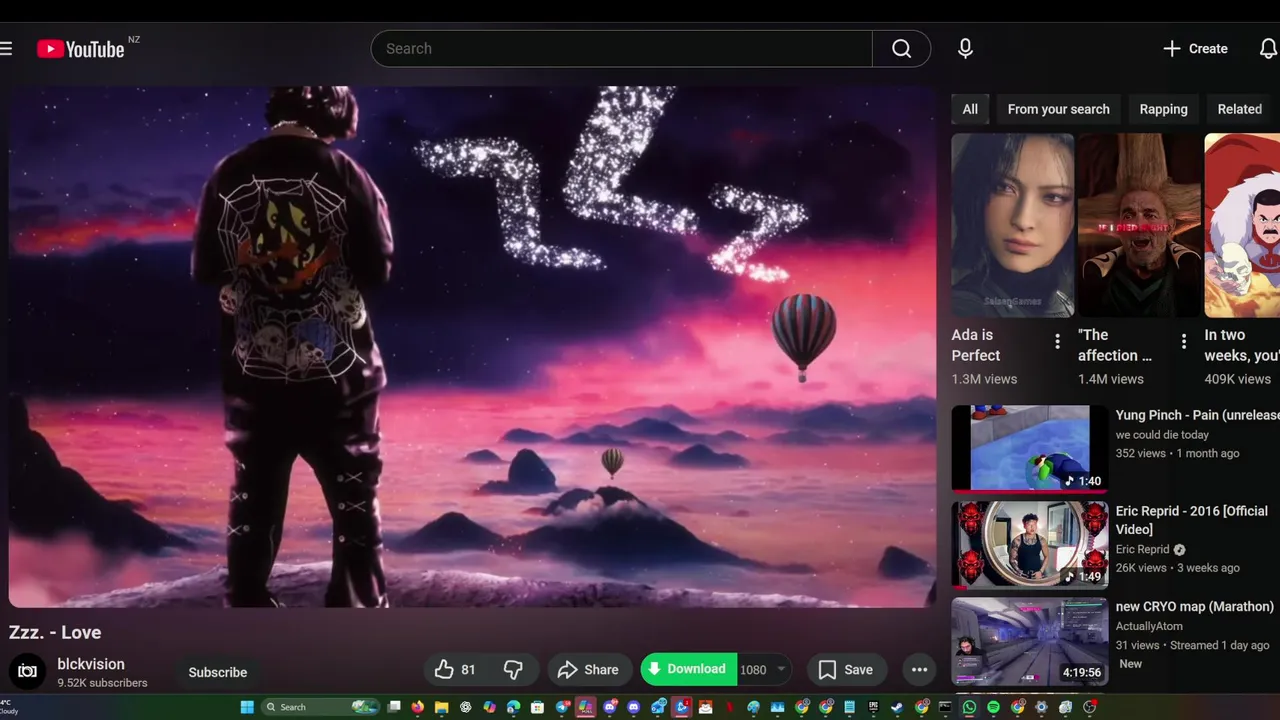Image resolution: width=1280 pixels, height=720 pixels.
Task: Open Eric Reprid - 2016 Official Video title
Action: [1191, 520]
